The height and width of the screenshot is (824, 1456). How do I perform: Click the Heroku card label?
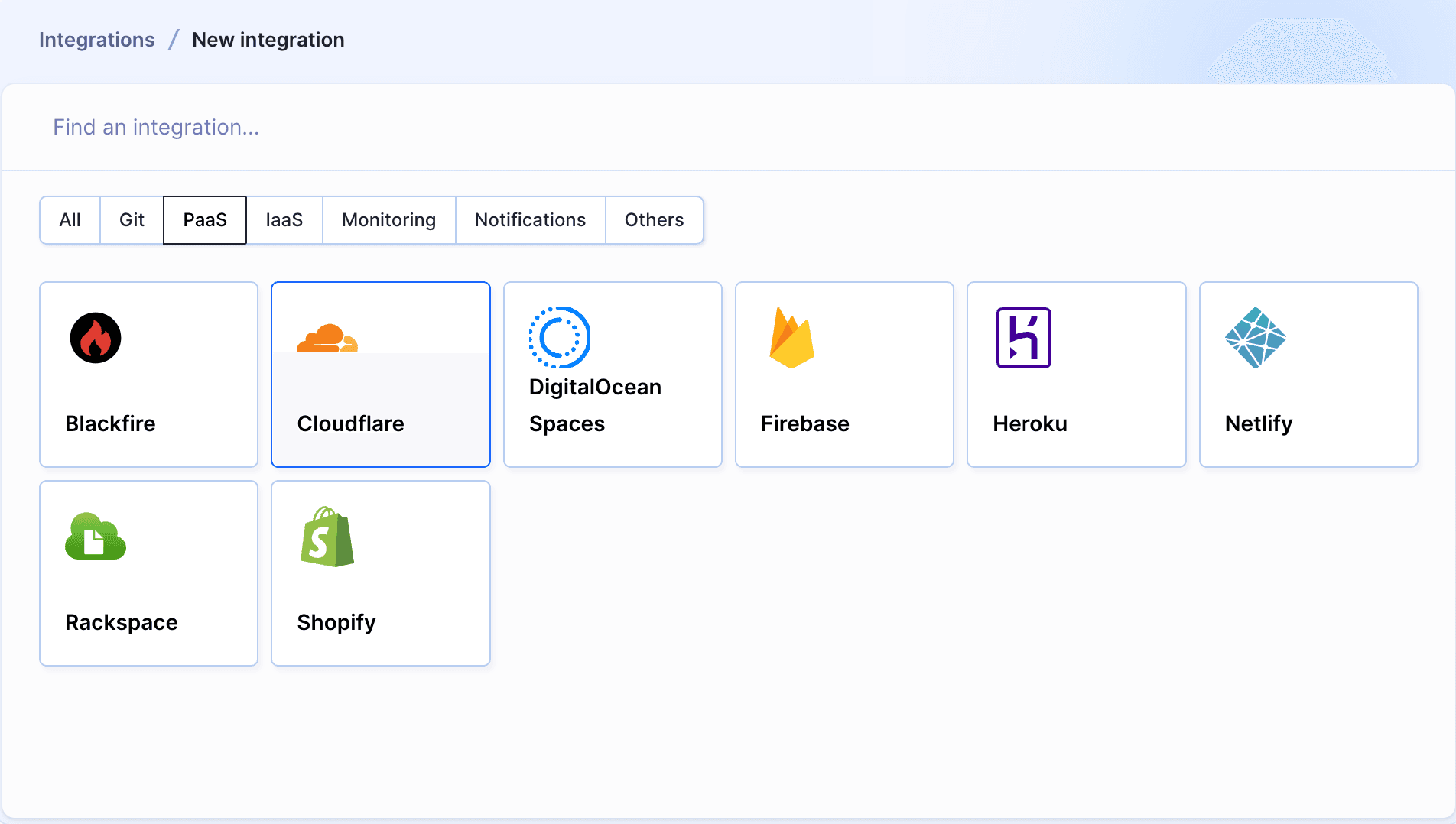coord(1030,423)
